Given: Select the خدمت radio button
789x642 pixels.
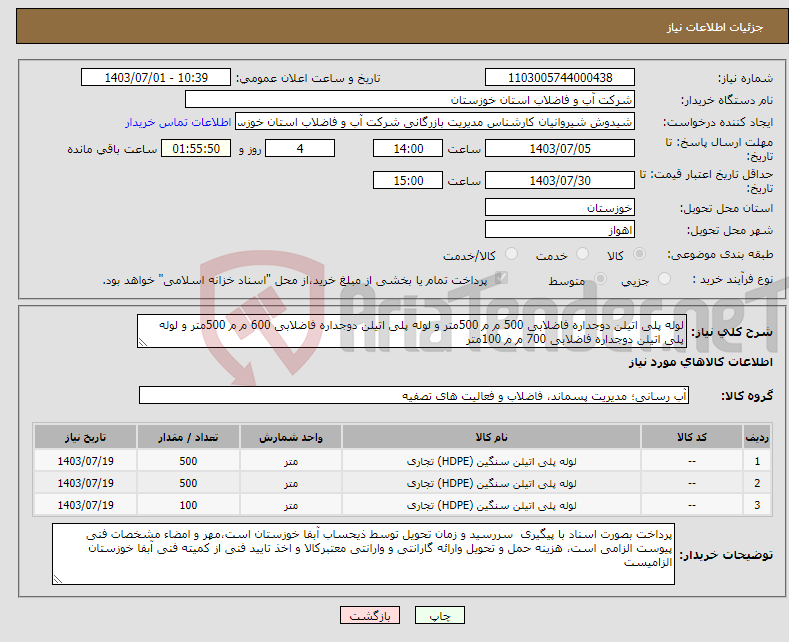Looking at the screenshot, I should point(582,254).
